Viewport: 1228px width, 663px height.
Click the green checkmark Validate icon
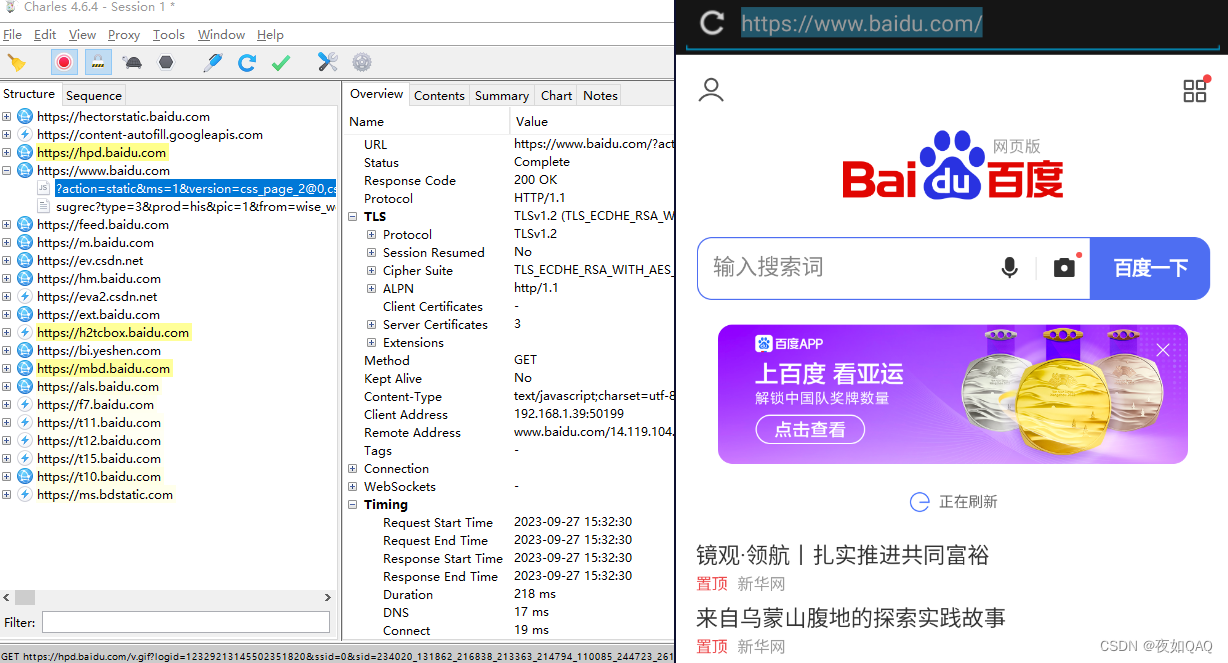[x=281, y=62]
